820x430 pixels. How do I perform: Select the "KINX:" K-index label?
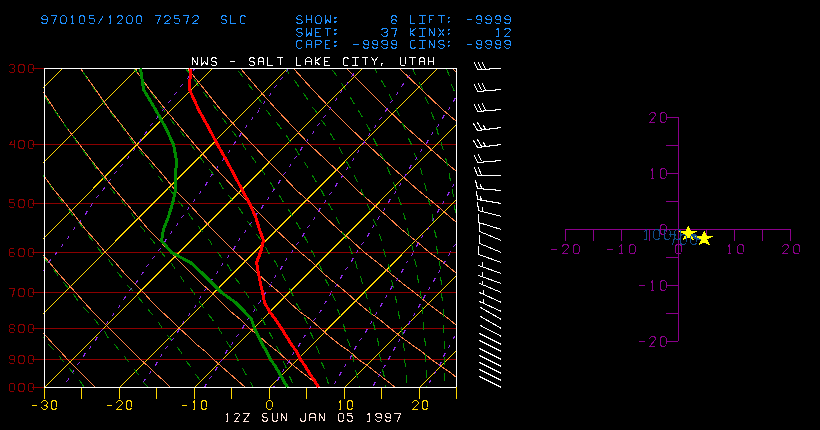point(430,32)
